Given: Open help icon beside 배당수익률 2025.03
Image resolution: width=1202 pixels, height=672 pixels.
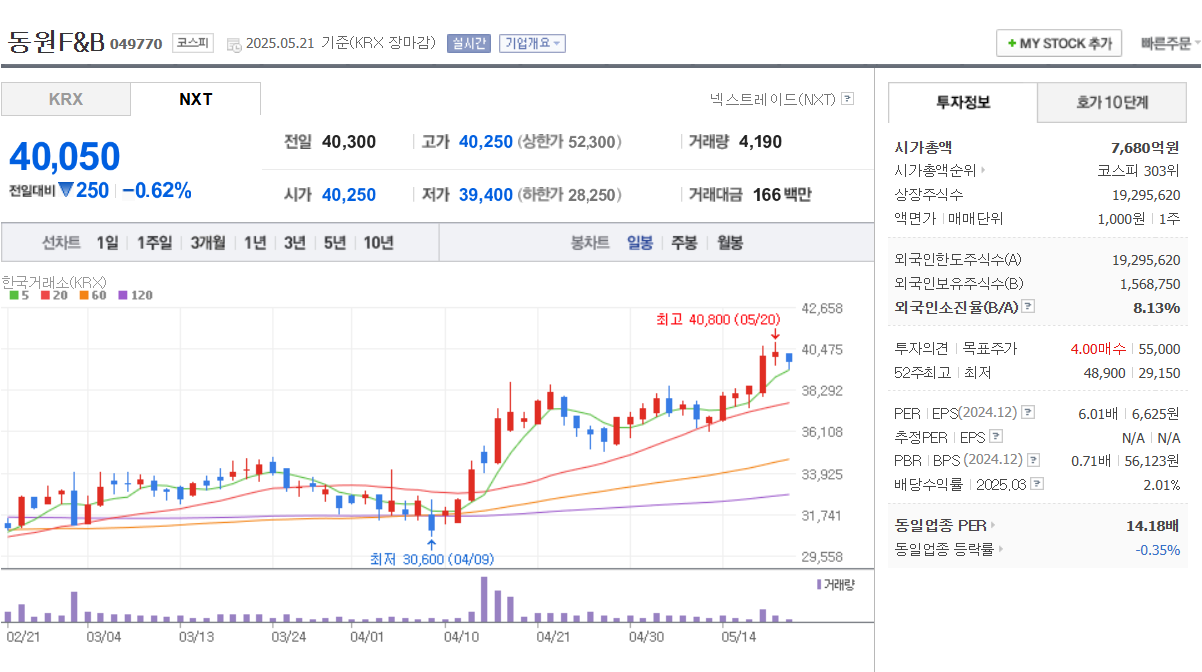Looking at the screenshot, I should coord(1037,484).
